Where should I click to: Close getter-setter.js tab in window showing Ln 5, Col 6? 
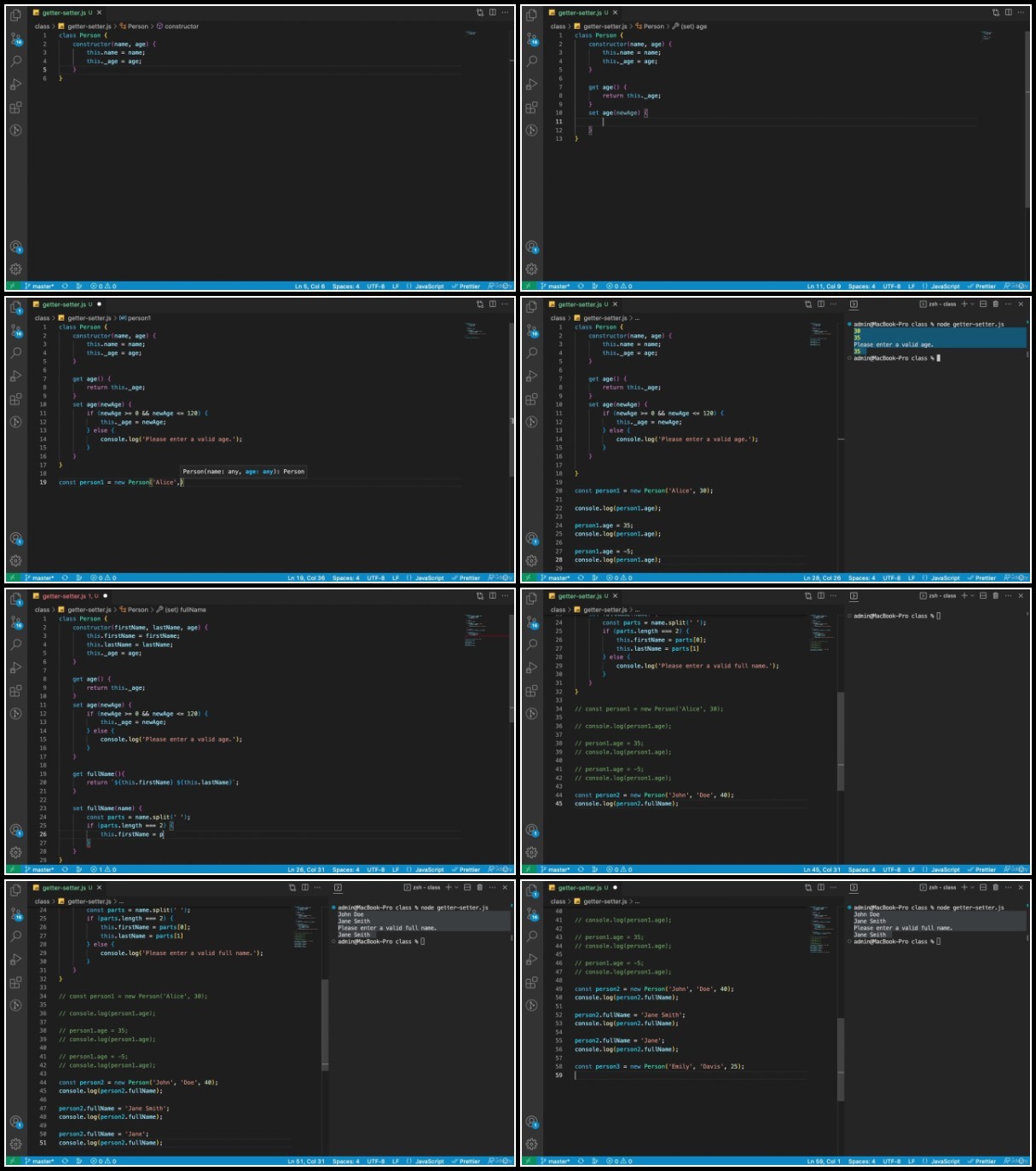[99, 13]
